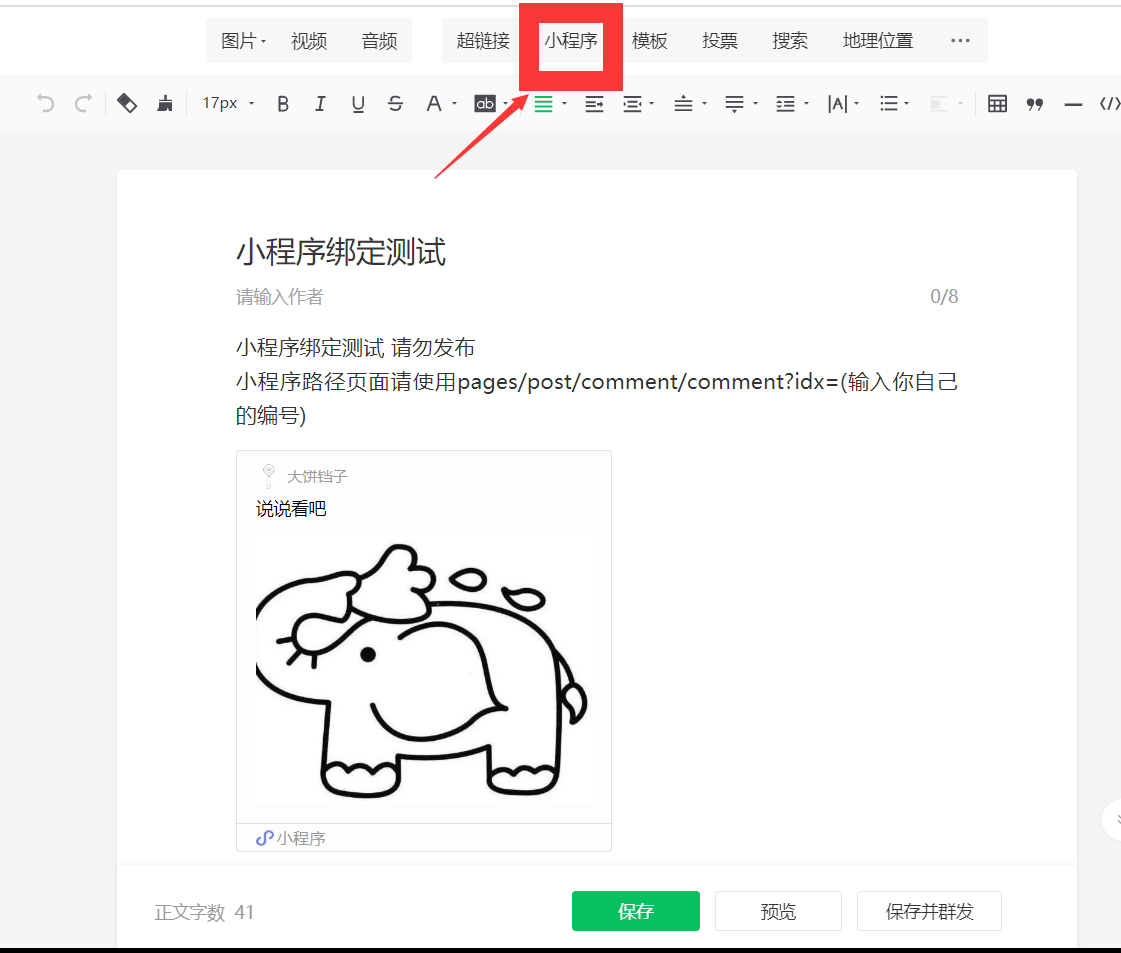Open the 图片 insert menu
The height and width of the screenshot is (953, 1121).
pyautogui.click(x=243, y=41)
